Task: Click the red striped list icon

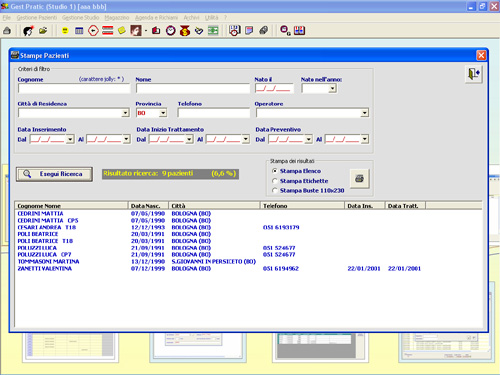Action: tap(107, 31)
